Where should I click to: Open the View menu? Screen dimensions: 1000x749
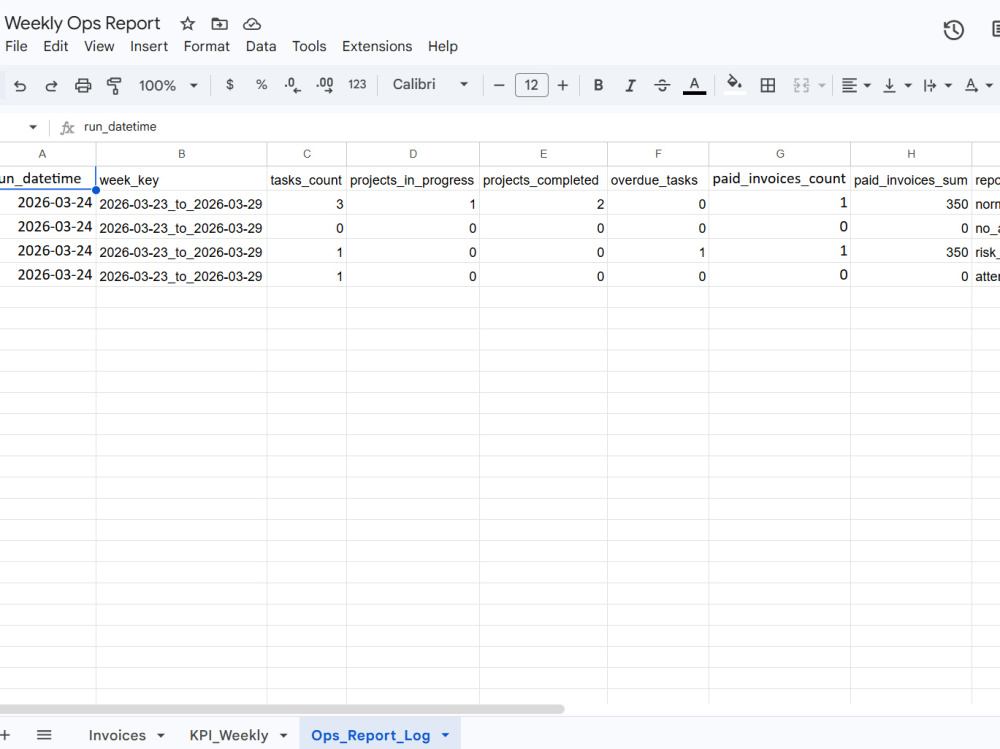(x=99, y=47)
